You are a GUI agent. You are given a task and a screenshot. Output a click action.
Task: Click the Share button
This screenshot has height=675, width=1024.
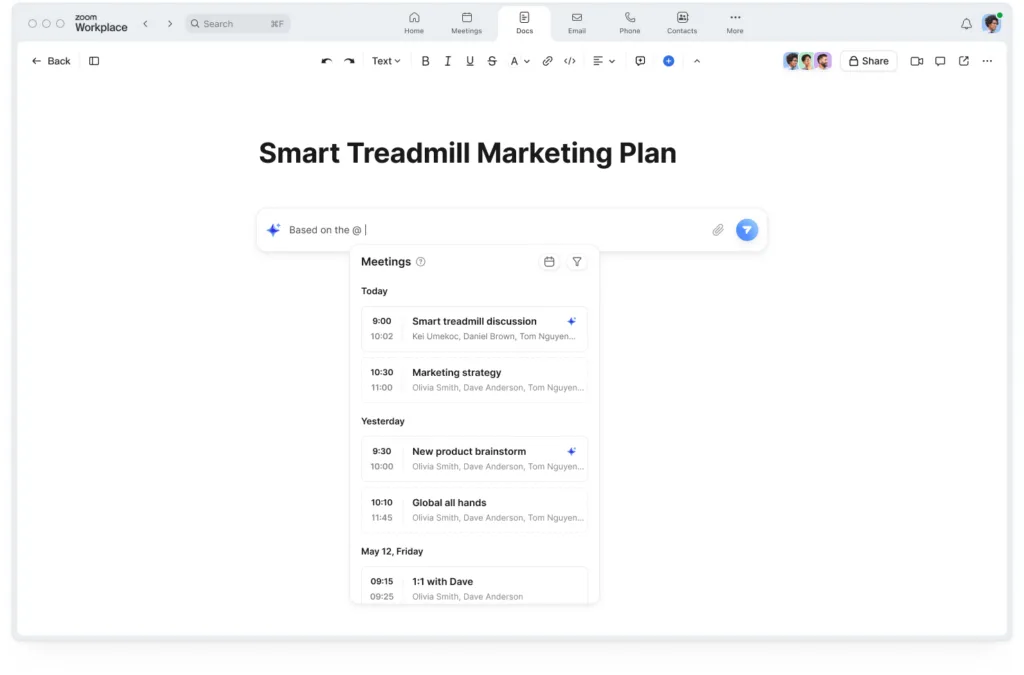click(868, 61)
